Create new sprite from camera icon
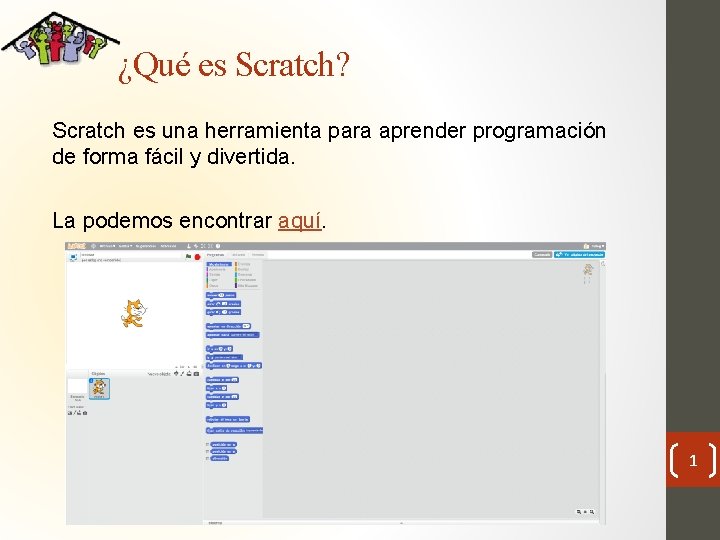The image size is (720, 540). [x=197, y=374]
